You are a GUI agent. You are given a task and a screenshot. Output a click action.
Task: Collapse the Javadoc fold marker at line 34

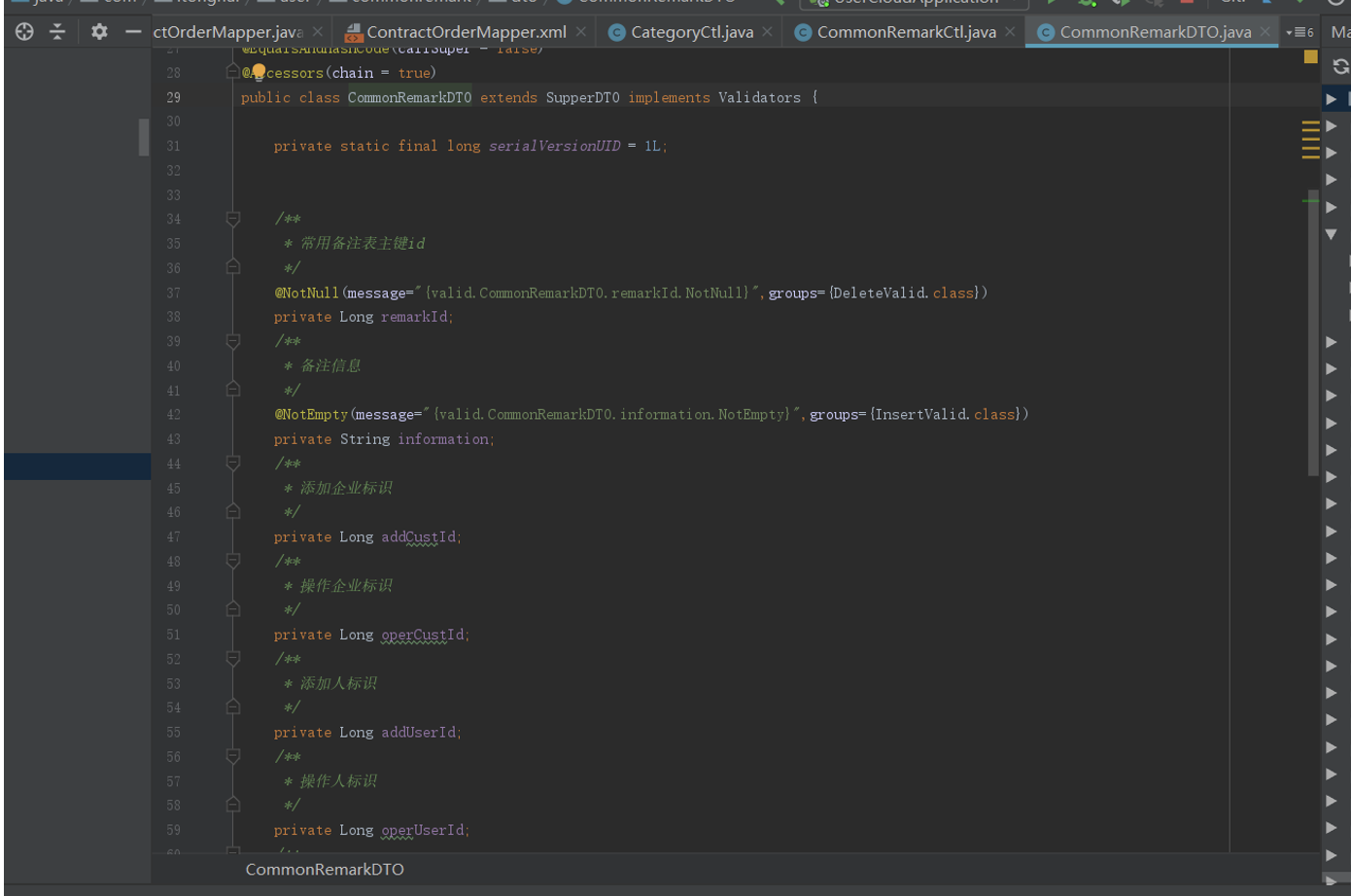point(233,219)
